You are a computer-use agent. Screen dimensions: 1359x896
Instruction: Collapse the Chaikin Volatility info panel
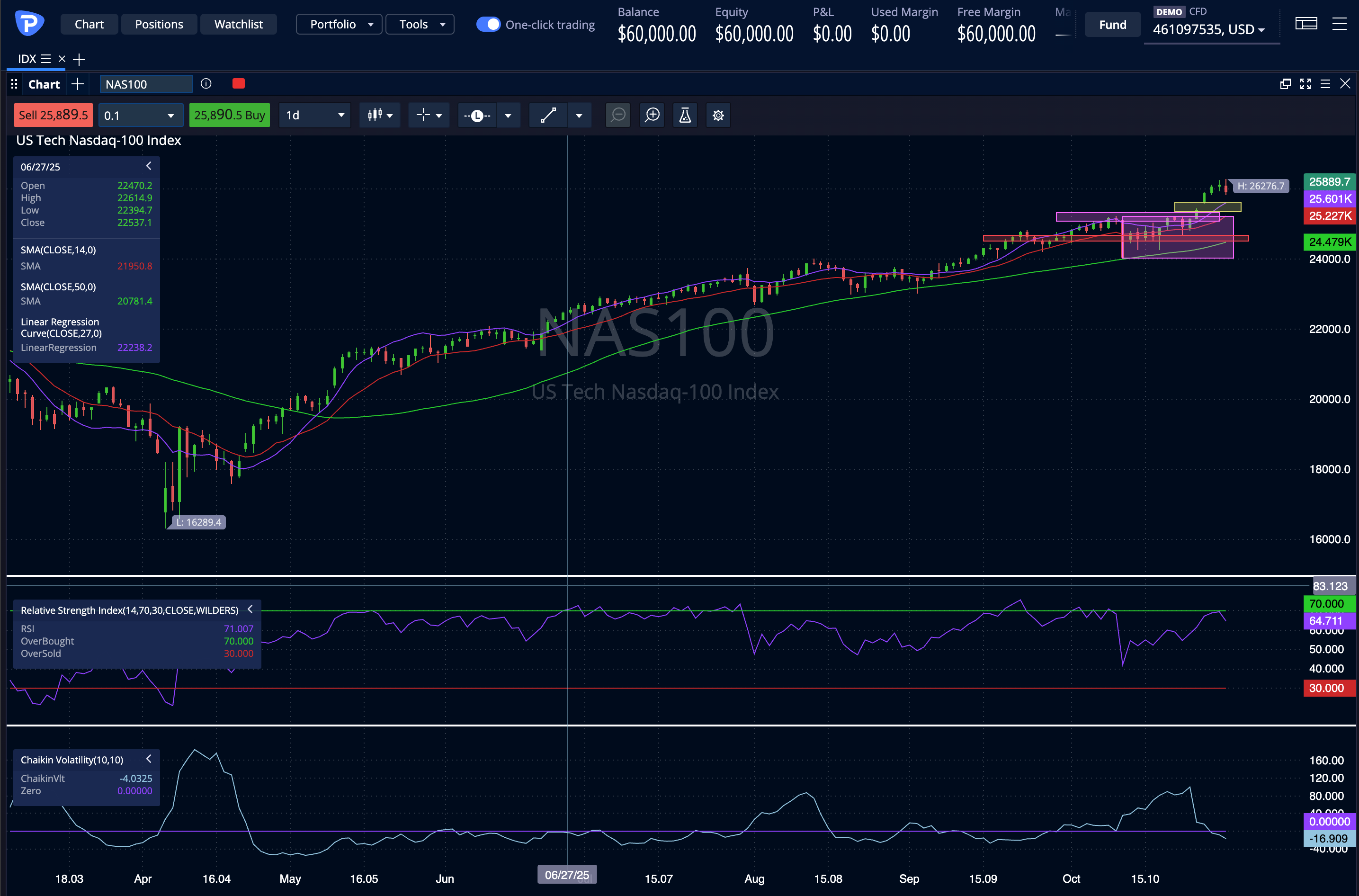click(149, 759)
